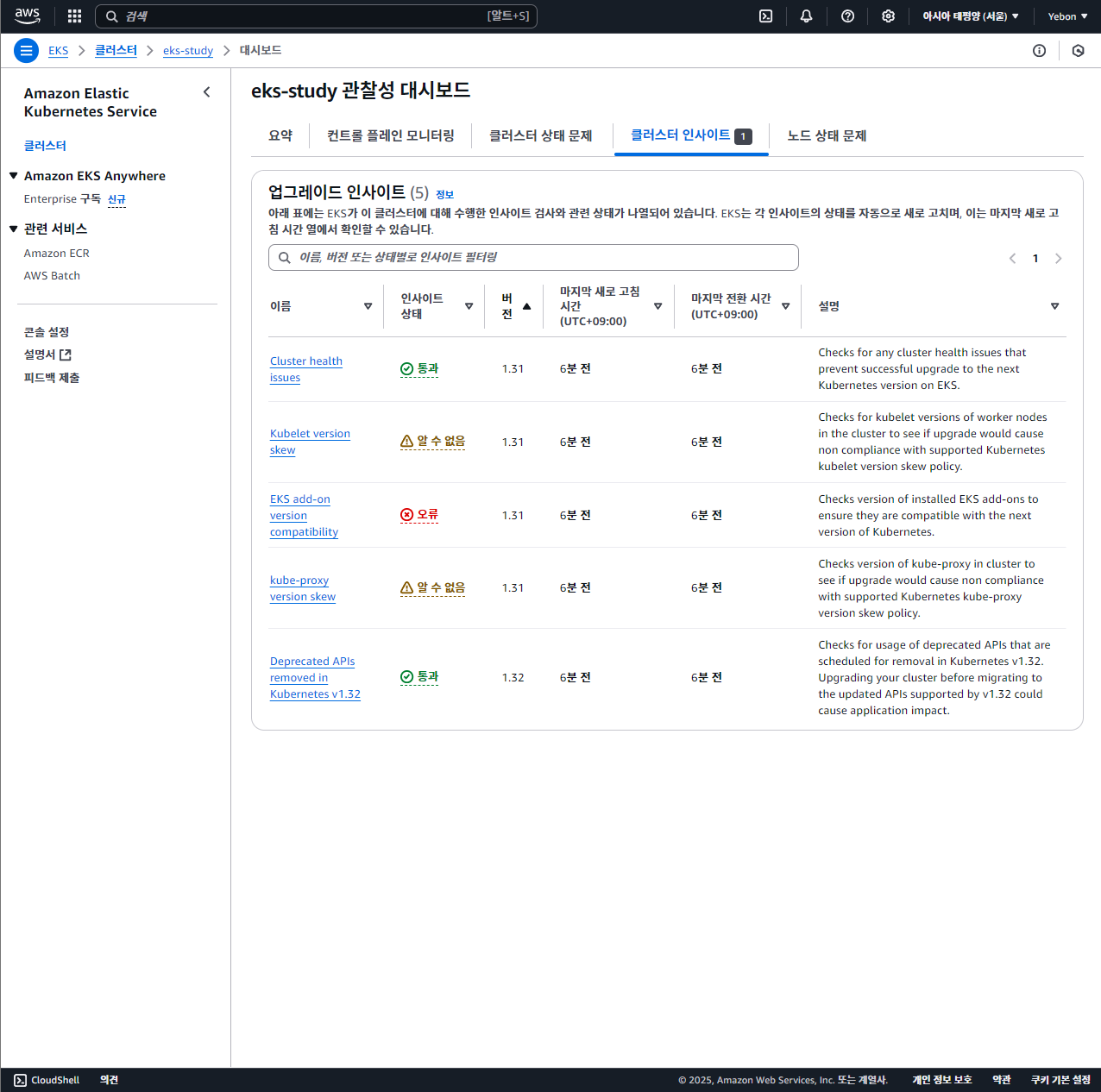Screen dimensions: 1101x1092
Task: Open 피드백 제출 in sidebar
Action: coord(52,378)
